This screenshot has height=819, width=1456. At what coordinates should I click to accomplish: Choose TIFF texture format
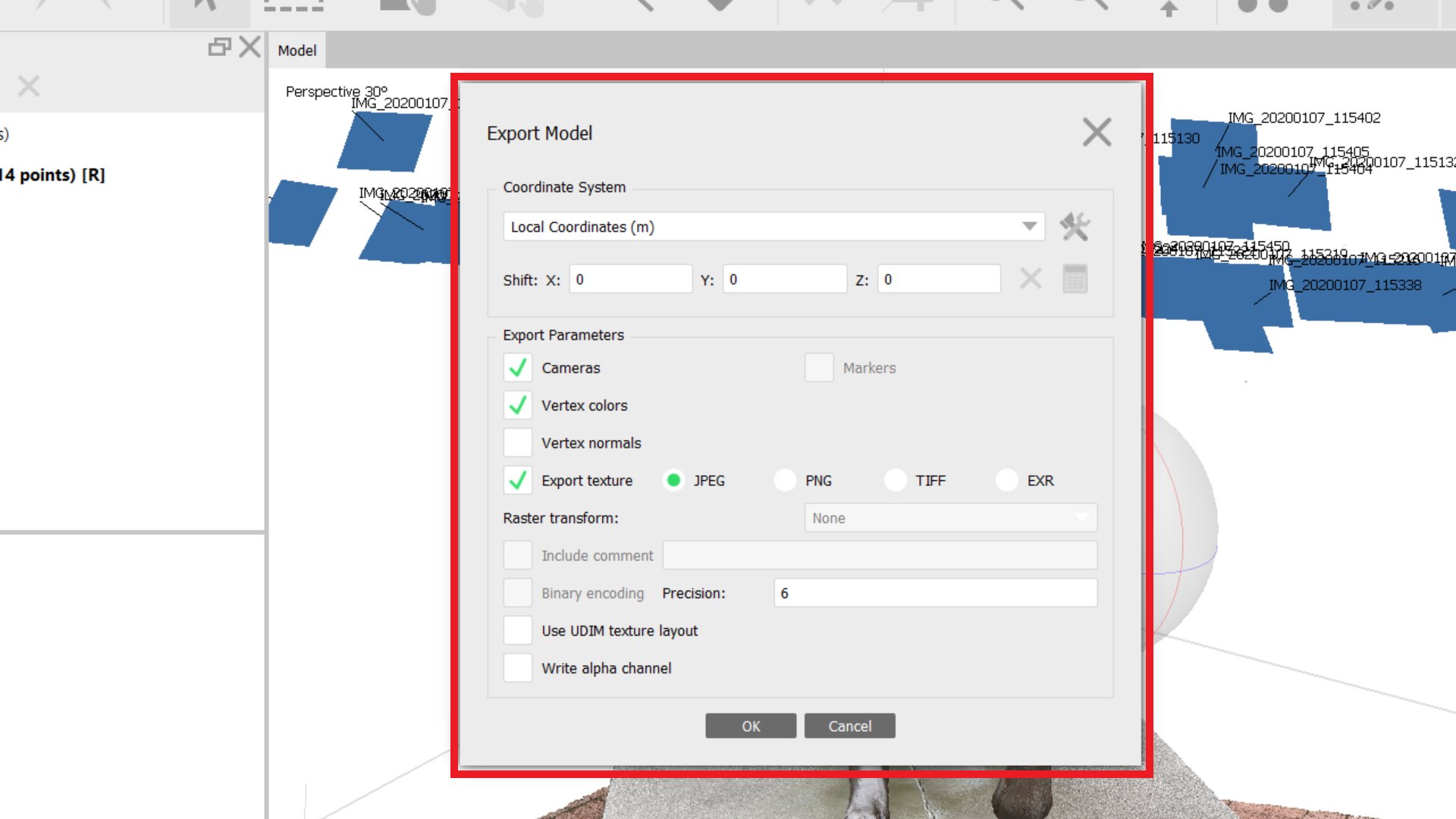896,481
